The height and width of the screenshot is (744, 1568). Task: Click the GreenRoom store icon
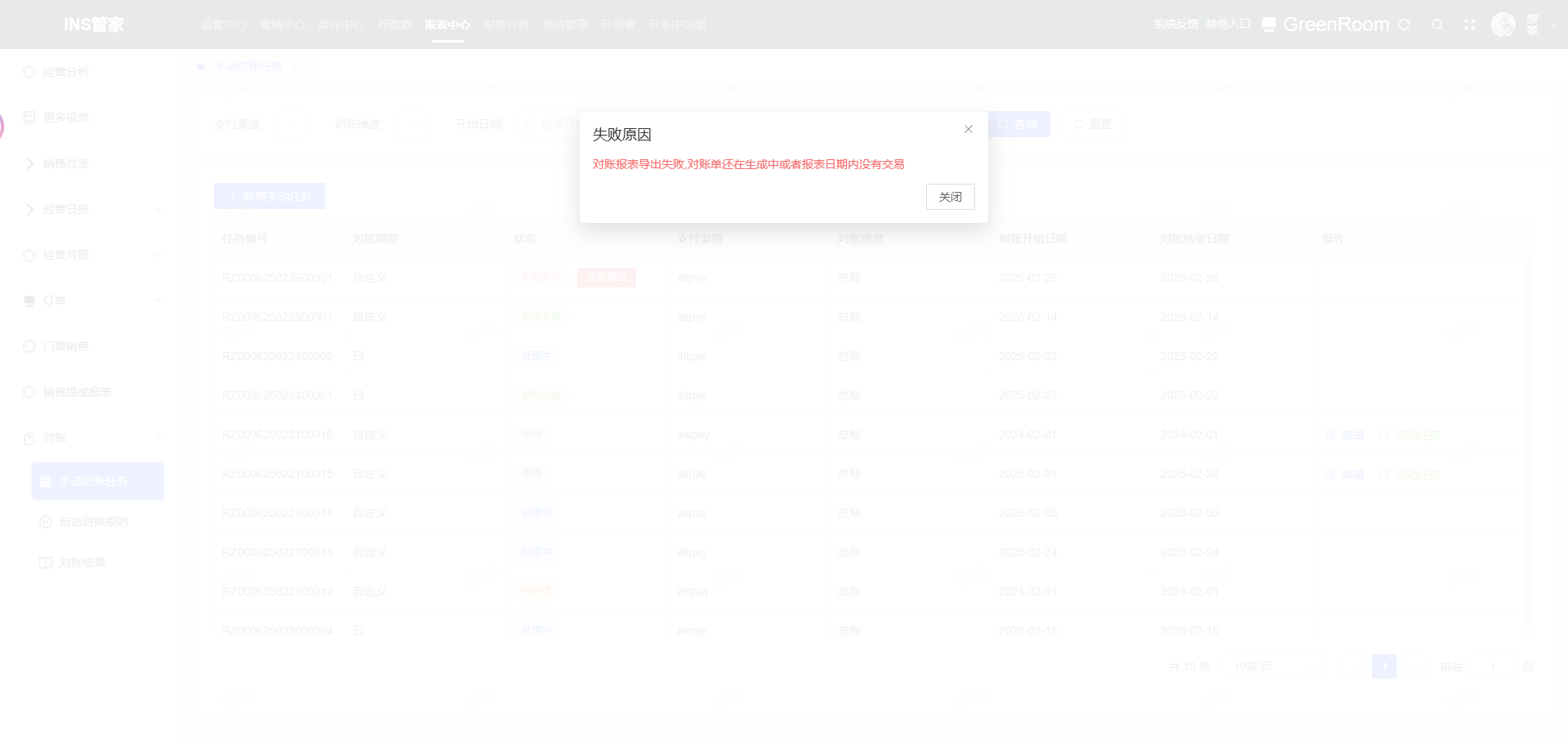click(1269, 25)
